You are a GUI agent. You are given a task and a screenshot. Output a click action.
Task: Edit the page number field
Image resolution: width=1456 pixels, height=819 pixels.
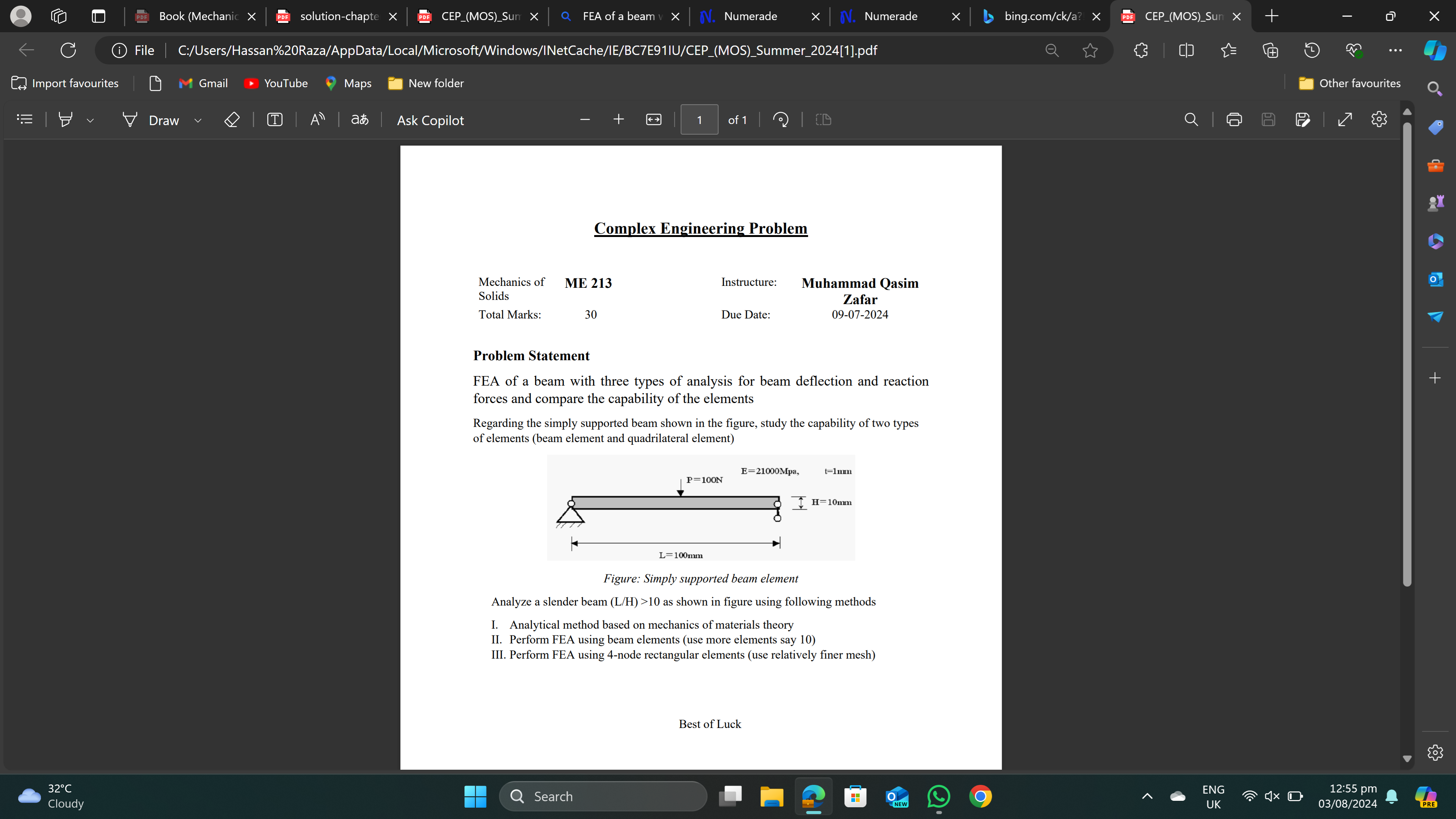coord(699,119)
